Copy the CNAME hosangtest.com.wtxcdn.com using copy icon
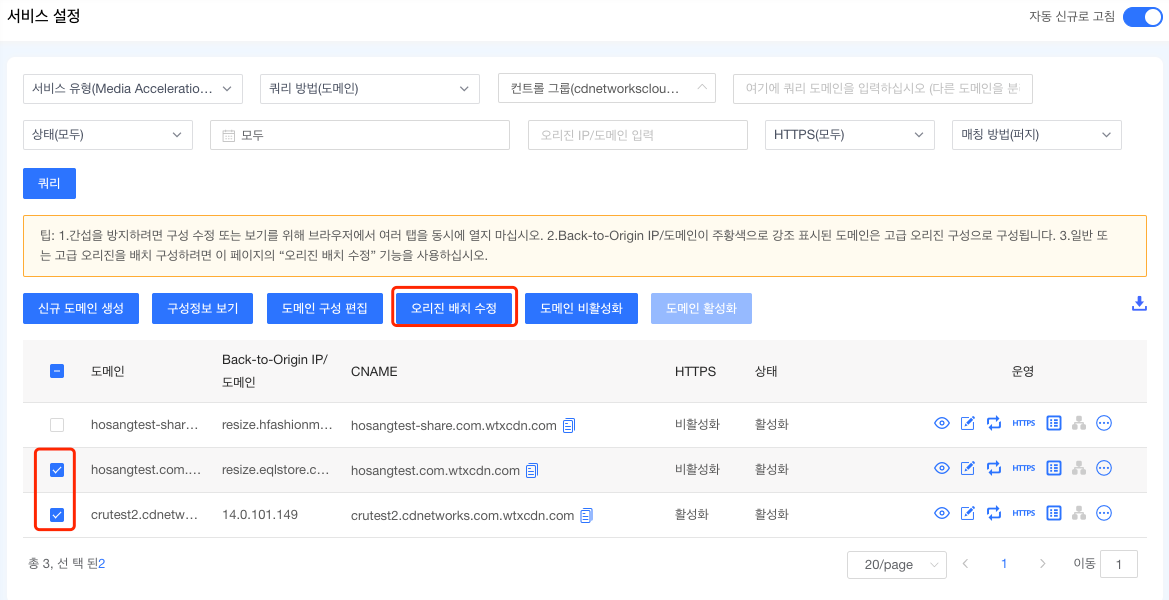 tap(531, 469)
